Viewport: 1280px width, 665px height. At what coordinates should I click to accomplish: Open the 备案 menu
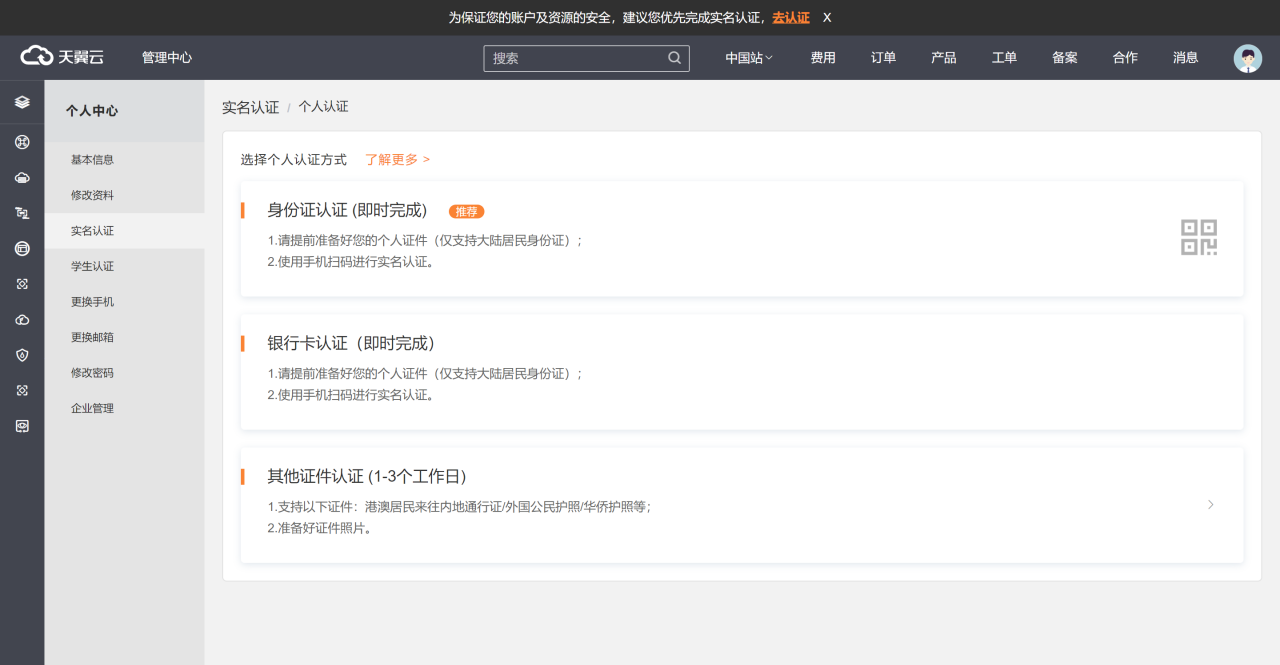pyautogui.click(x=1065, y=58)
